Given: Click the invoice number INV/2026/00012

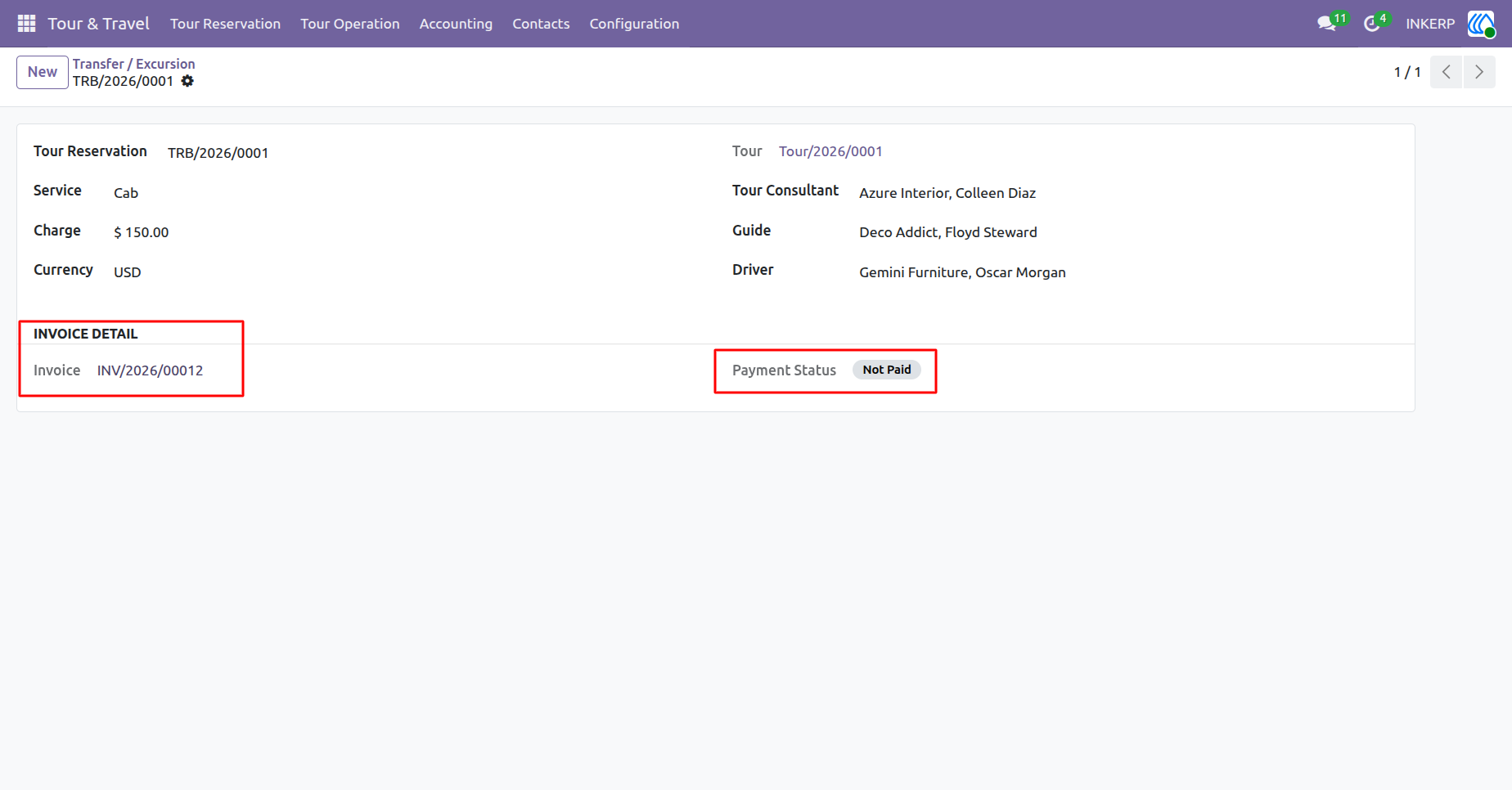Looking at the screenshot, I should (x=150, y=370).
